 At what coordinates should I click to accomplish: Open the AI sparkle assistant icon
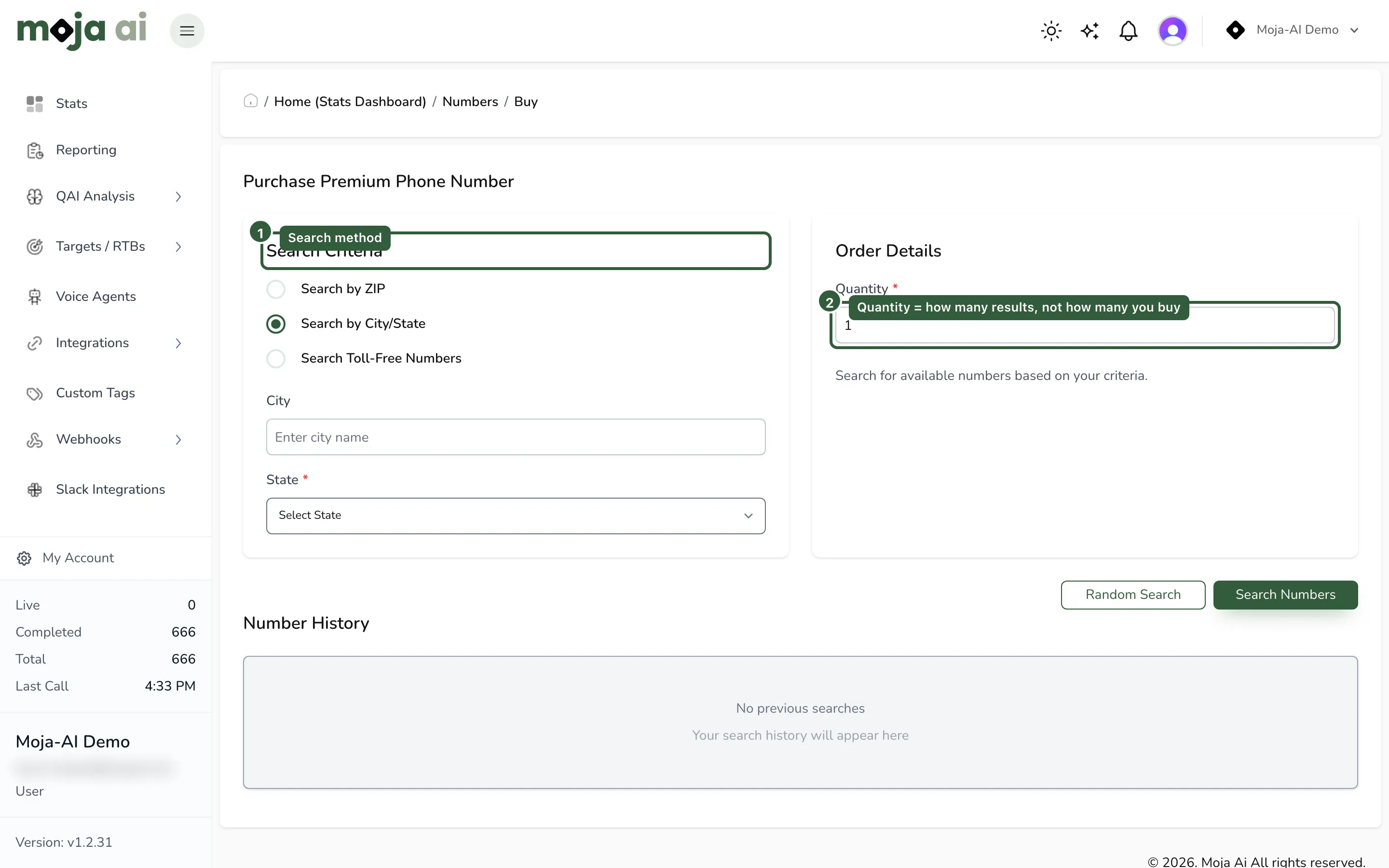(x=1089, y=30)
